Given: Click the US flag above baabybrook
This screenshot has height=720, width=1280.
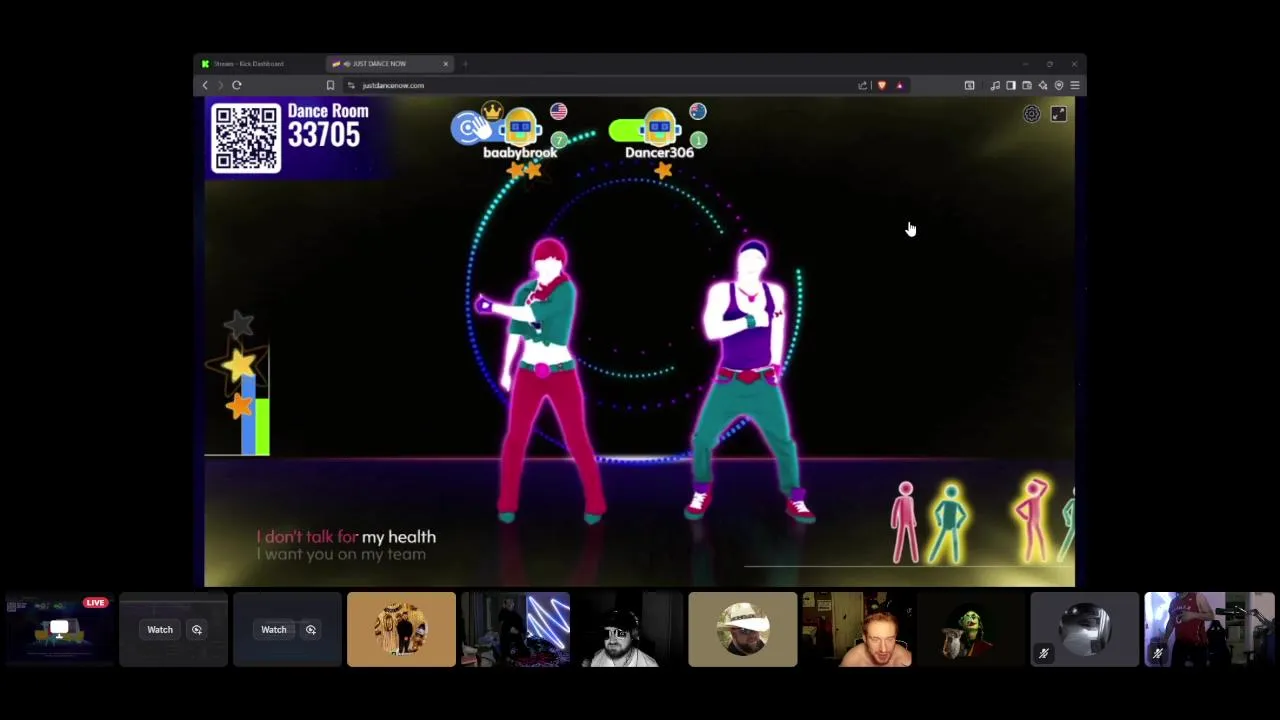Looking at the screenshot, I should 558,111.
